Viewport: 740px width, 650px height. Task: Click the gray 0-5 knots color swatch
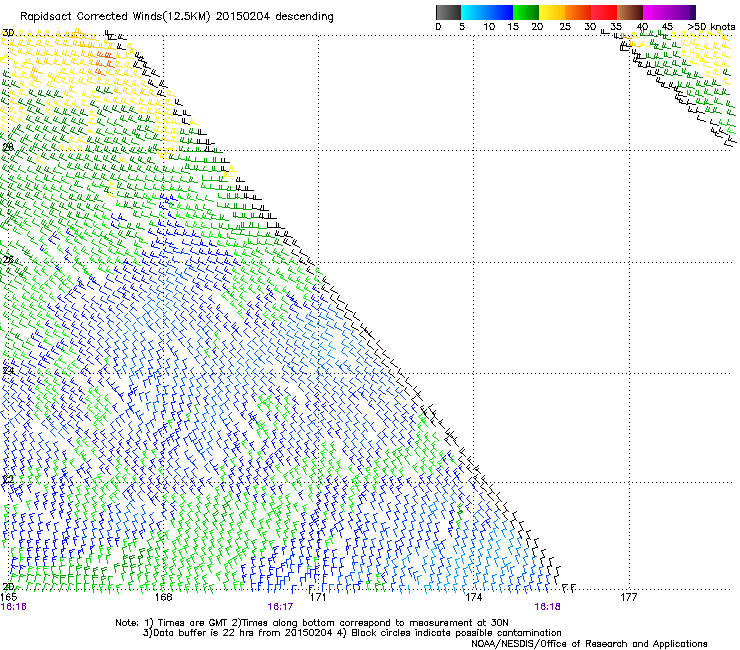(448, 12)
